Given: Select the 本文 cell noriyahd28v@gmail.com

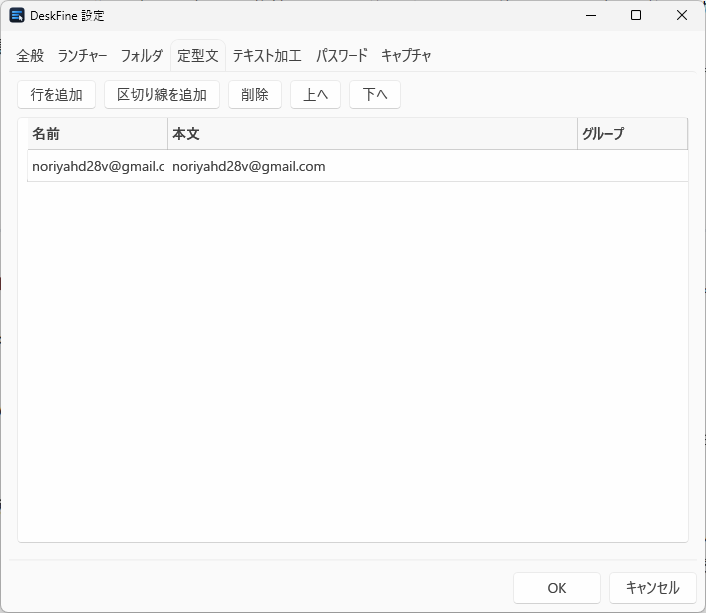Looking at the screenshot, I should (x=372, y=166).
